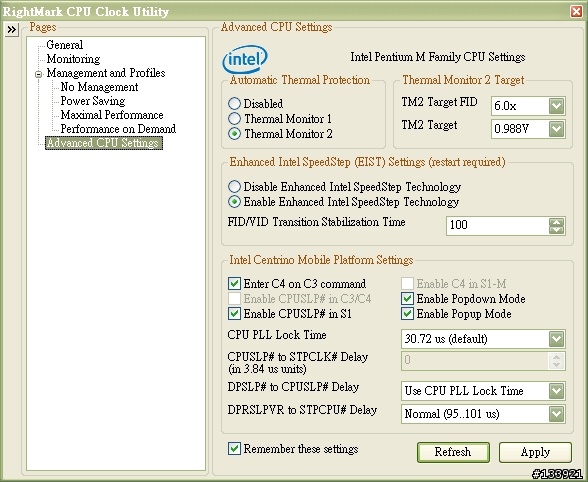The width and height of the screenshot is (588, 482).
Task: Open the No Management profile
Action: click(99, 87)
